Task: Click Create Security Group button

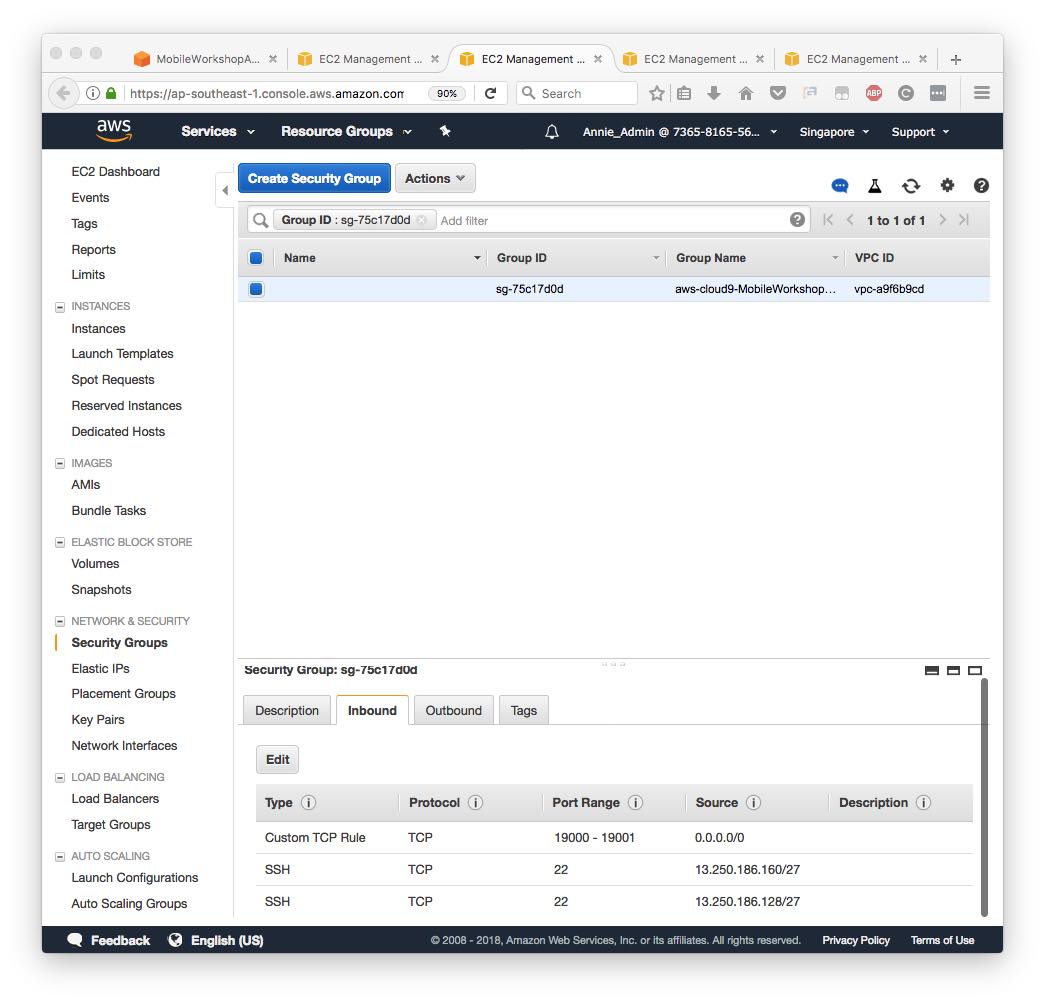Action: [x=315, y=179]
